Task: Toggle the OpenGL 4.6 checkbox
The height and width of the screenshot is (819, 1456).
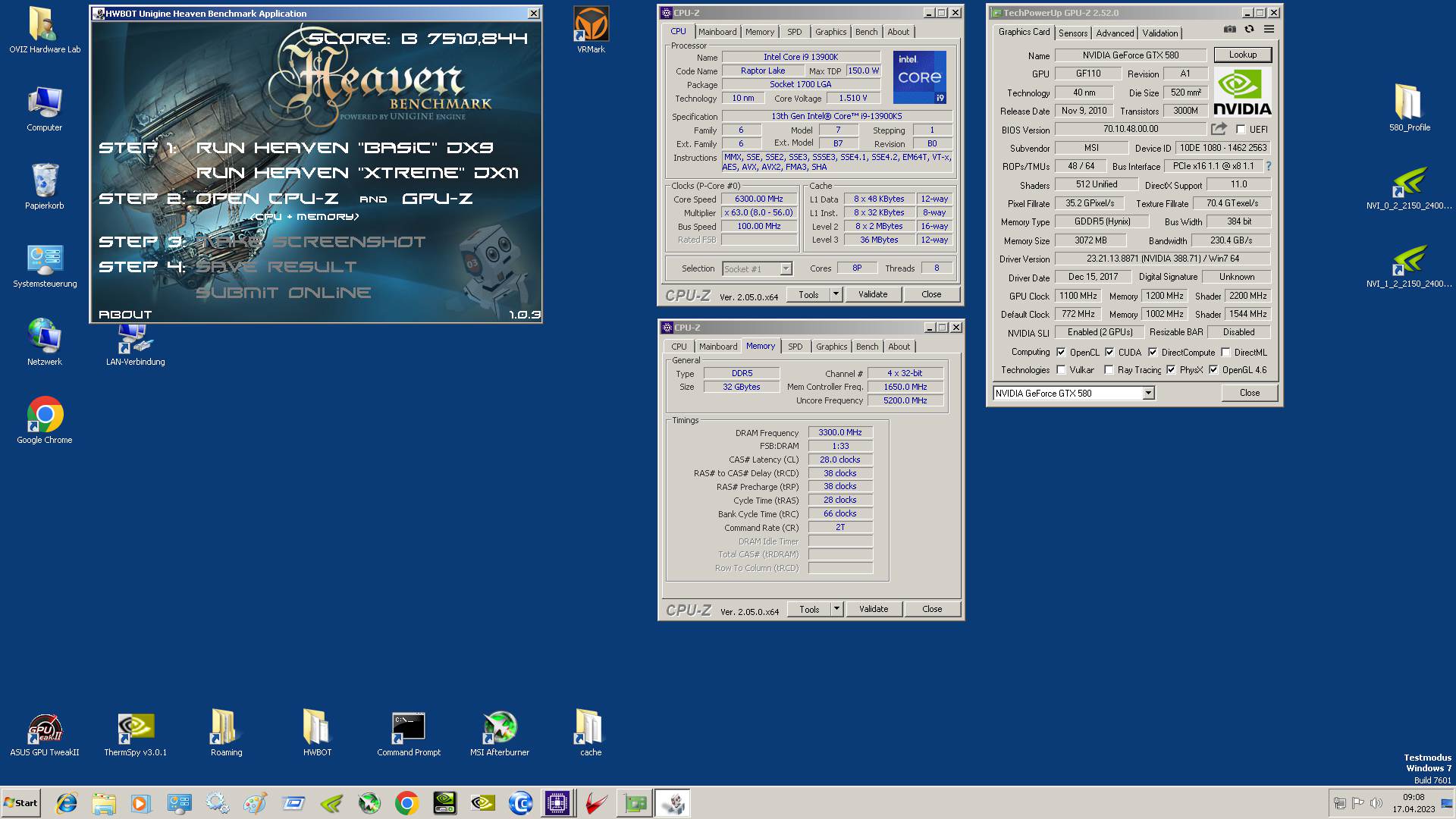Action: [1213, 370]
